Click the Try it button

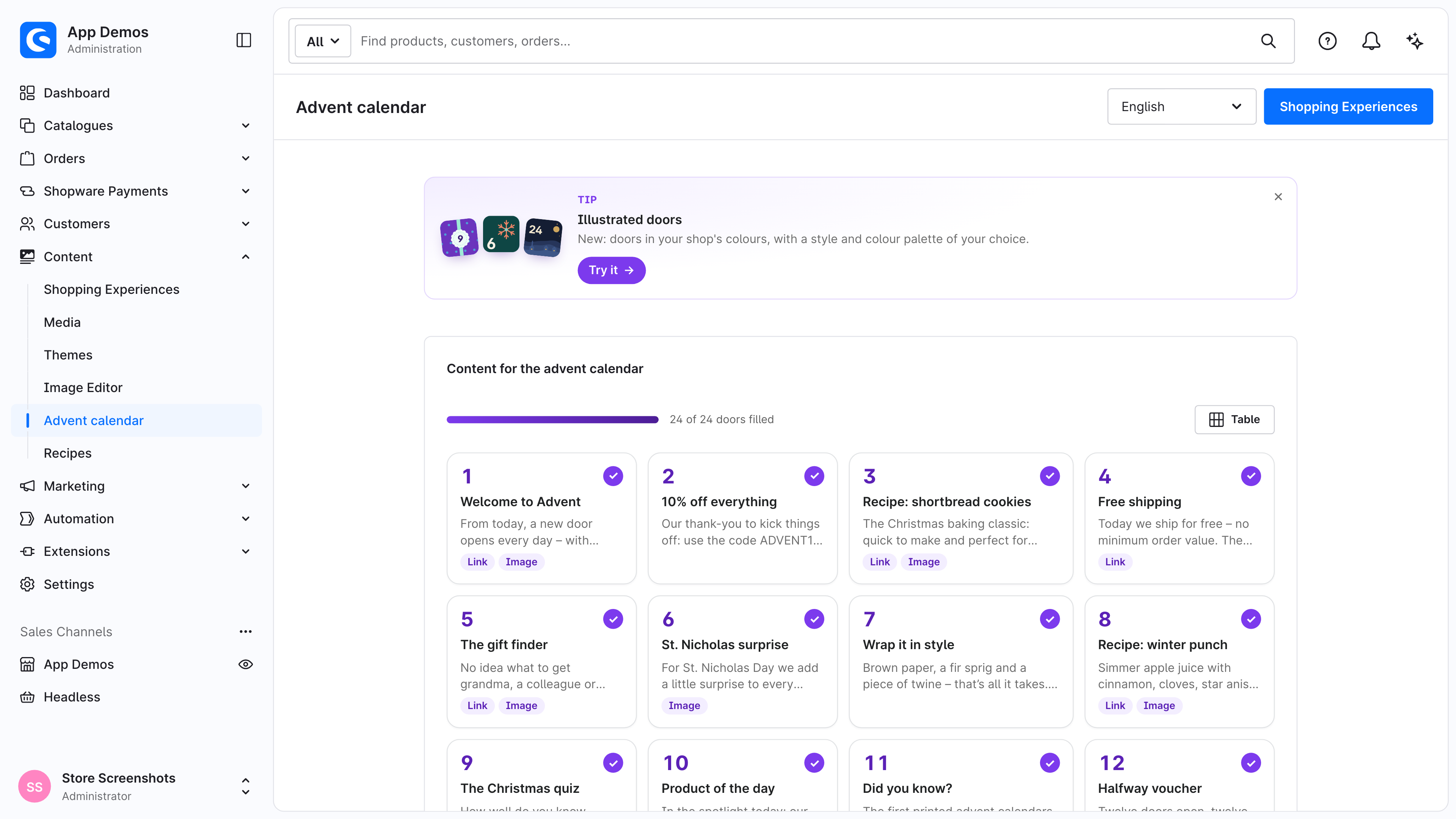pyautogui.click(x=611, y=270)
